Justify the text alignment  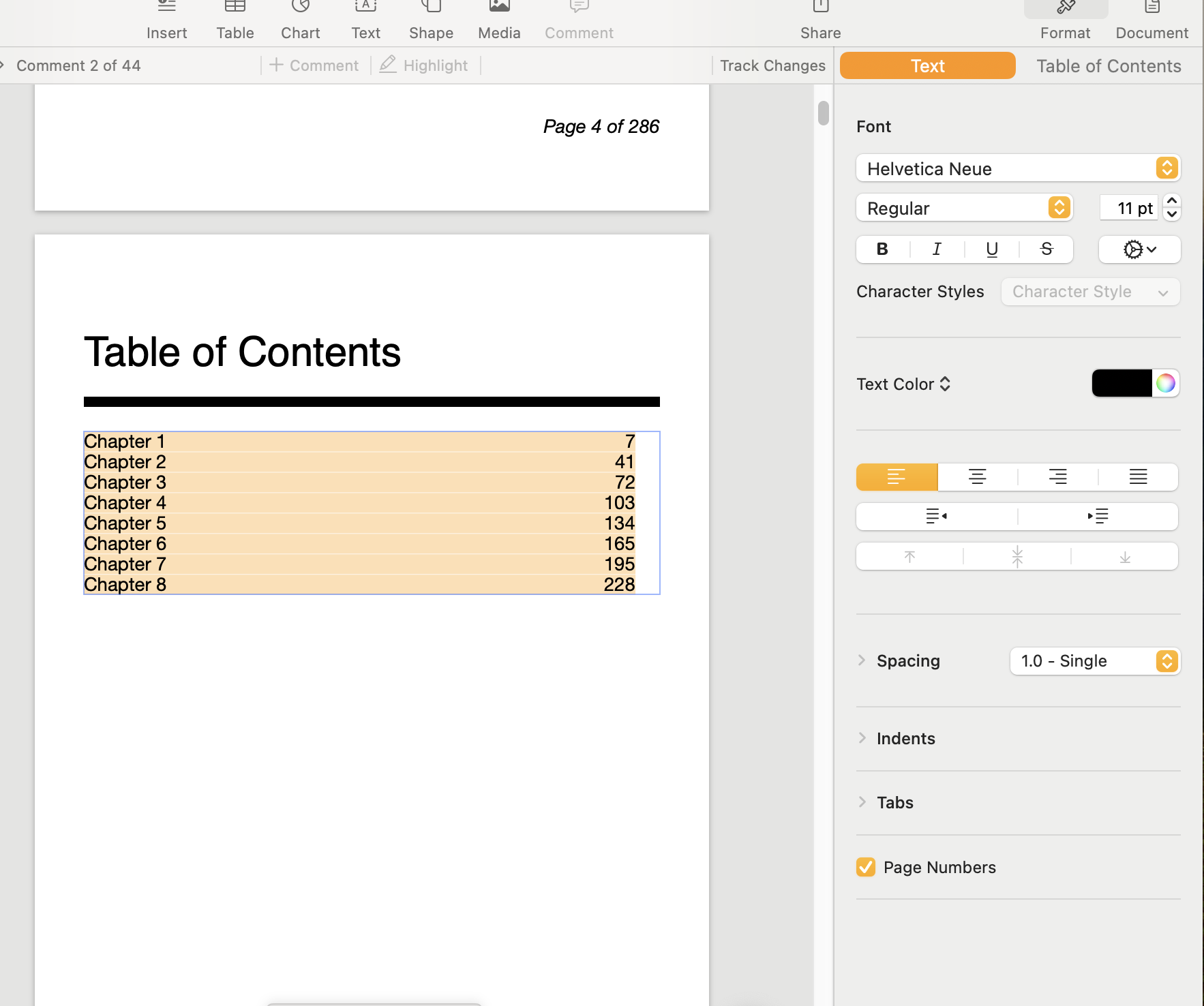pyautogui.click(x=1139, y=477)
